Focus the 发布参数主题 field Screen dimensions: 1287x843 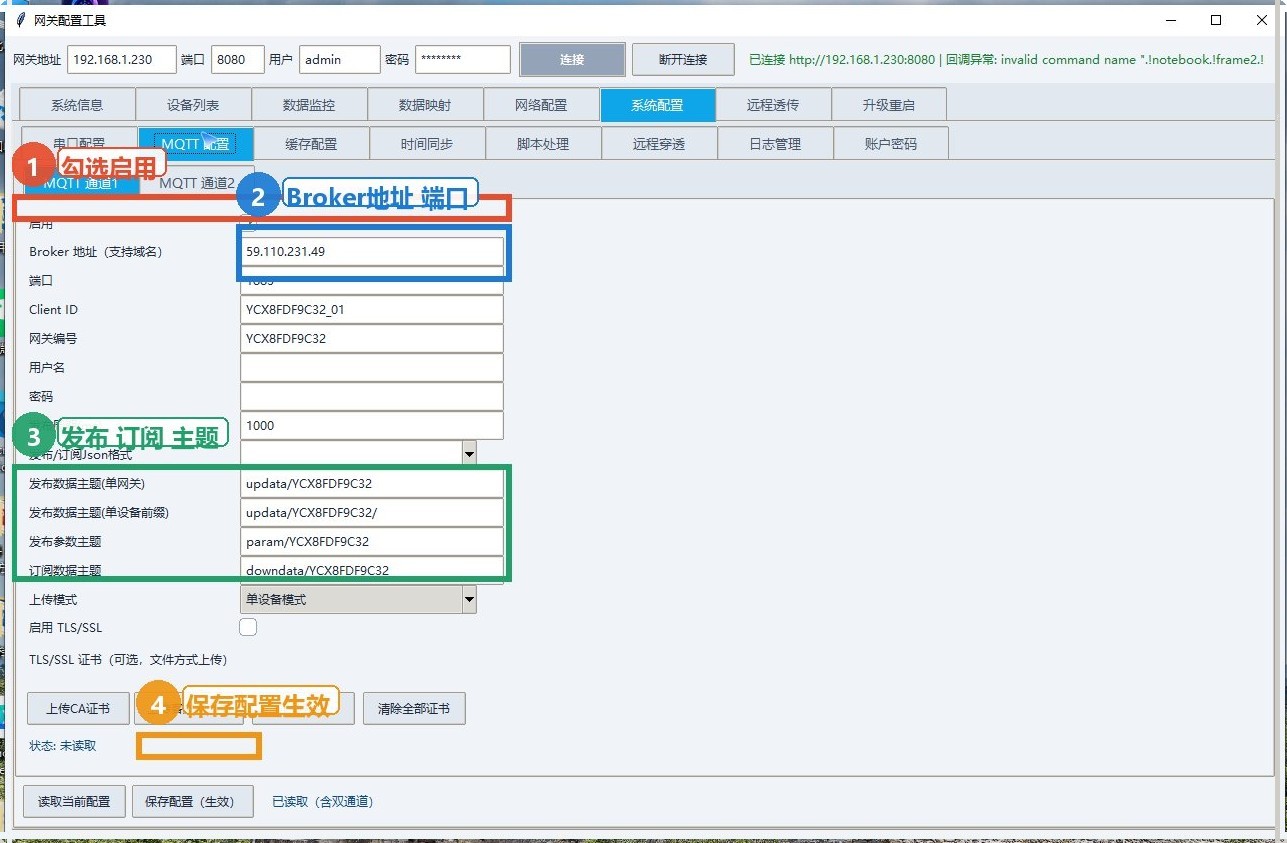pos(372,542)
